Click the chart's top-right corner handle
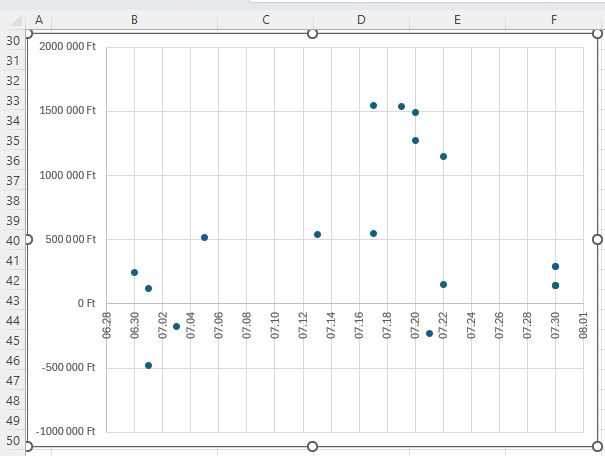This screenshot has height=456, width=605. (598, 33)
